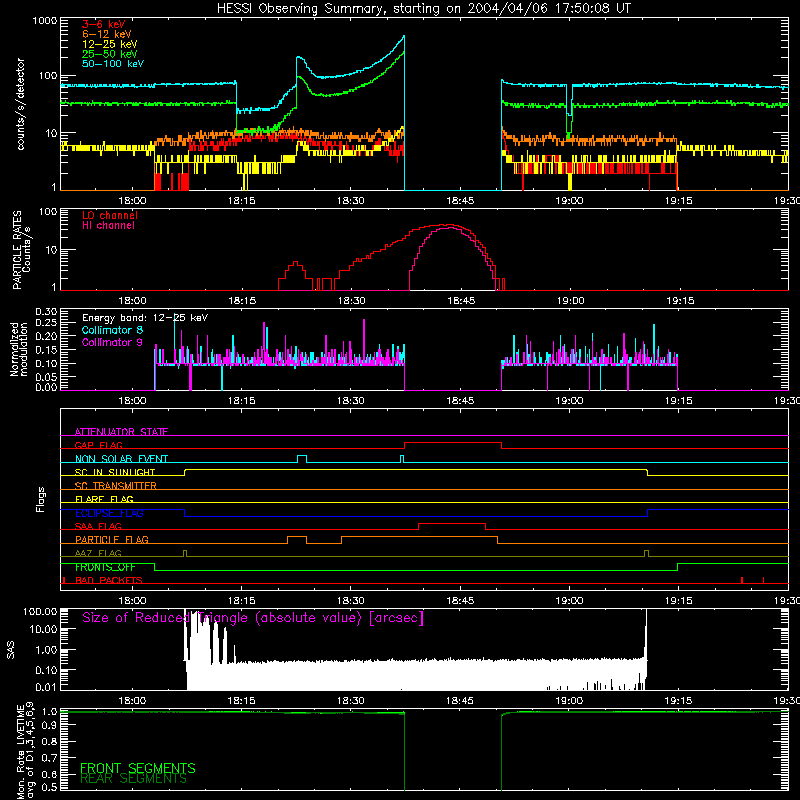
Task: Click the FRONT SEGMENTS legend entry
Action: (x=138, y=768)
